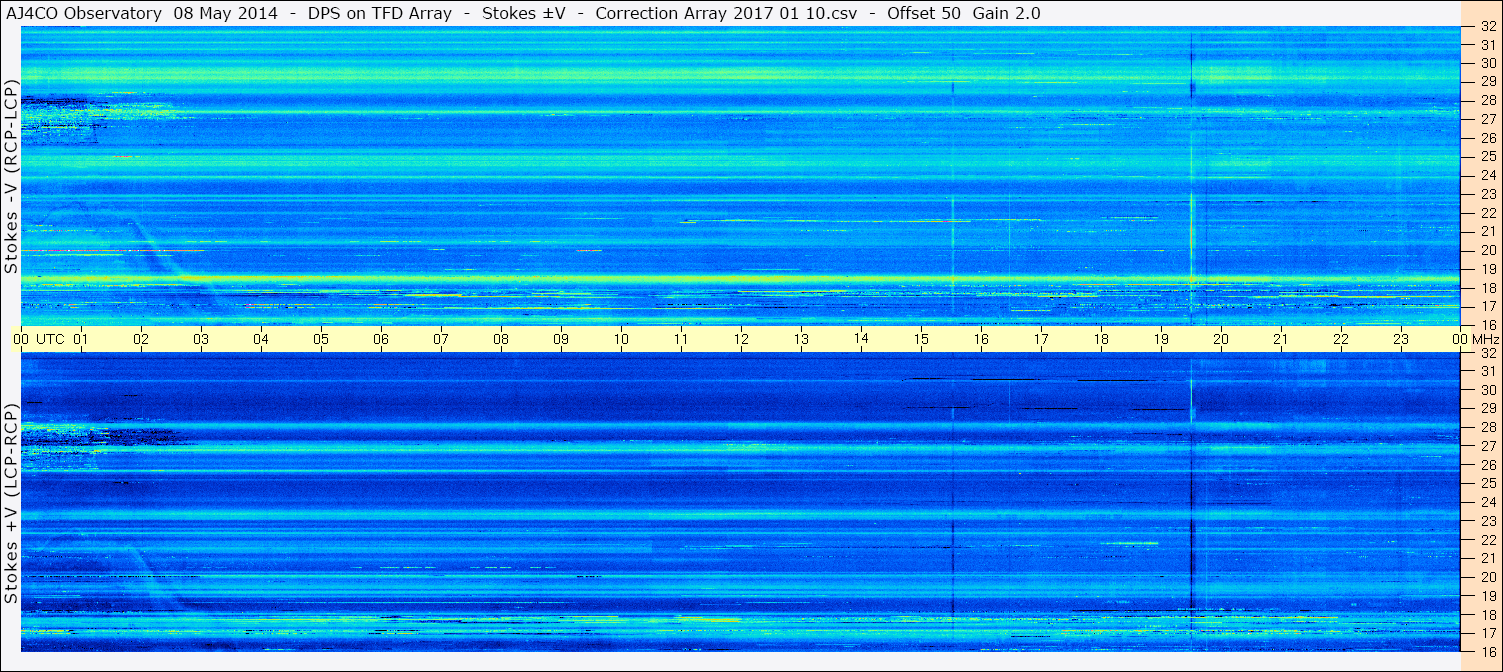The height and width of the screenshot is (672, 1503).
Task: Click the 32 MHz label in upper panel
Action: tap(1487, 27)
